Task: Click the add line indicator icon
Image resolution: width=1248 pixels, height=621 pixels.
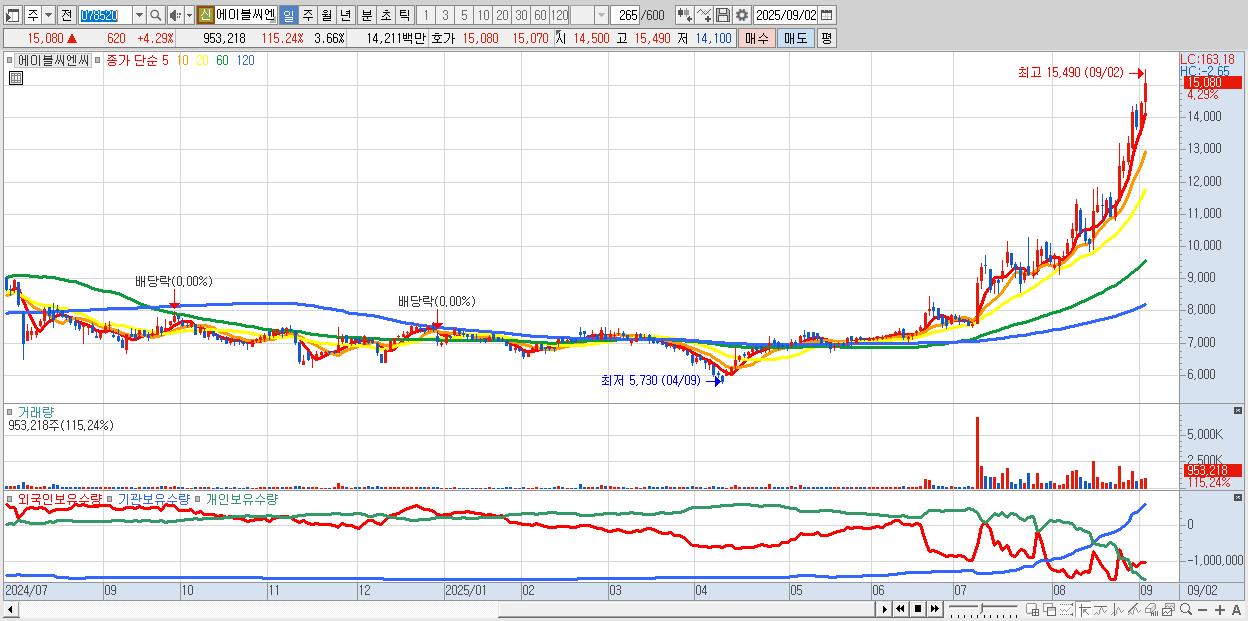Action: click(703, 15)
